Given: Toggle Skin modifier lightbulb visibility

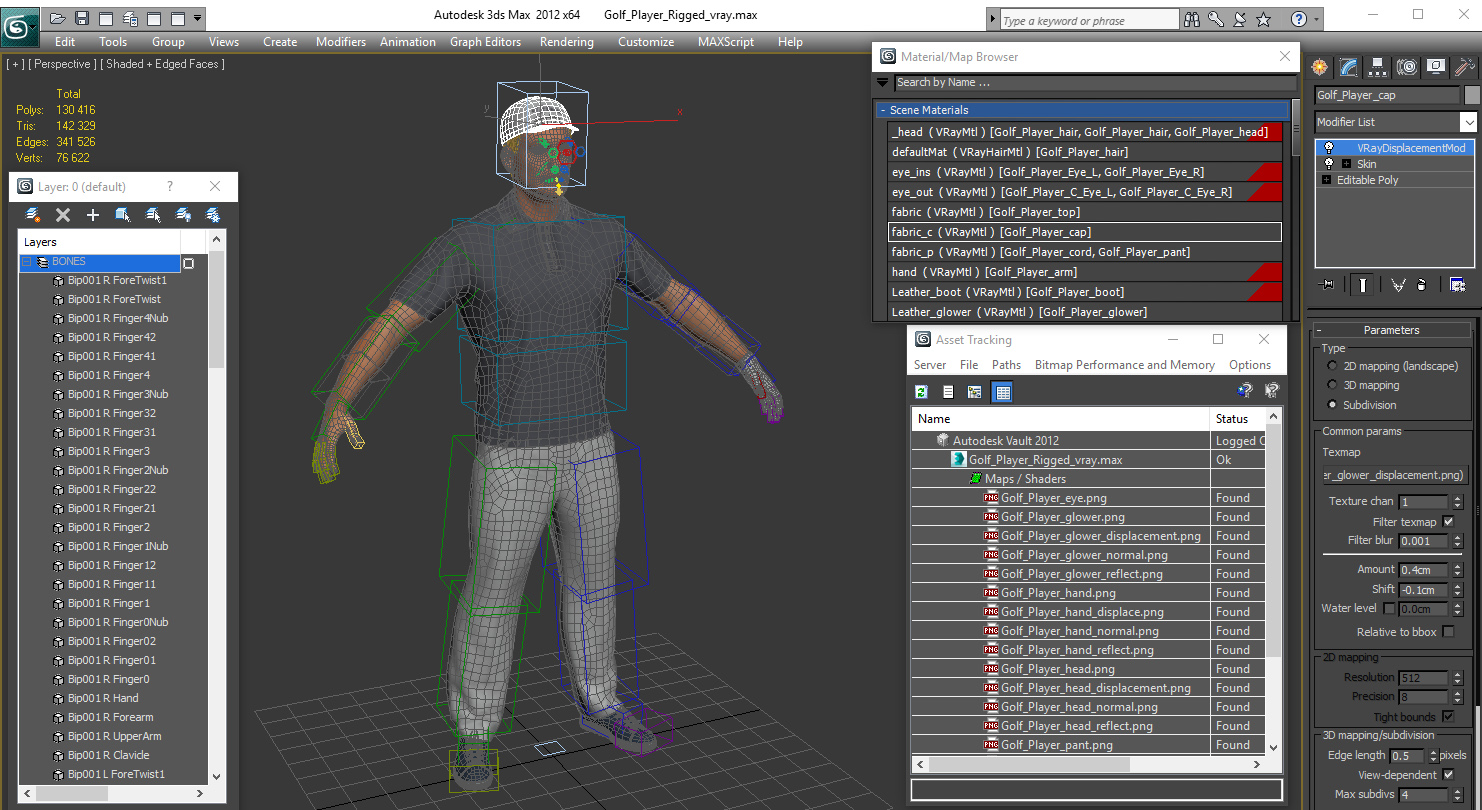Looking at the screenshot, I should click(x=1328, y=164).
